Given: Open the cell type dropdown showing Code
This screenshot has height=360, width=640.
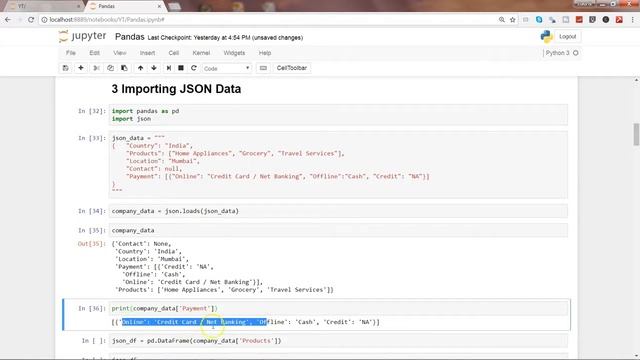Looking at the screenshot, I should point(227,68).
